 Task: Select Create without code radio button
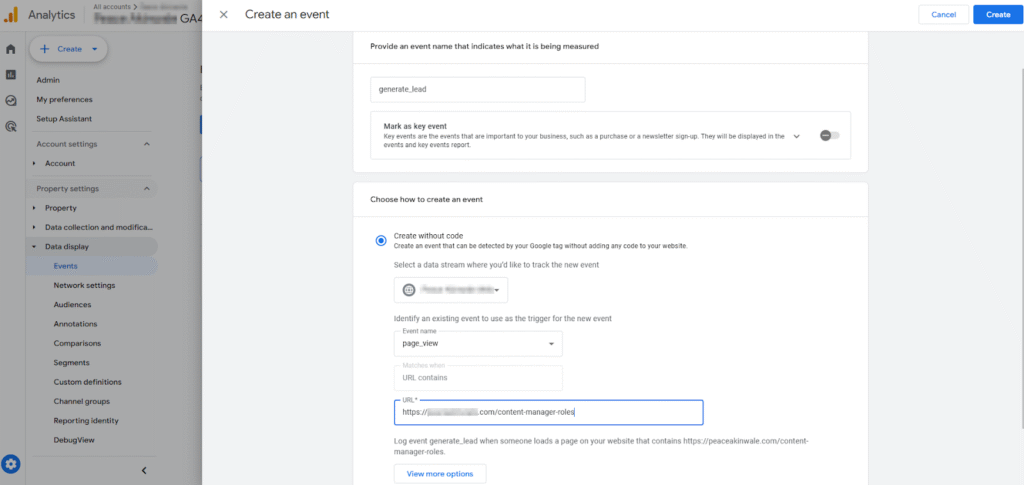(x=380, y=240)
